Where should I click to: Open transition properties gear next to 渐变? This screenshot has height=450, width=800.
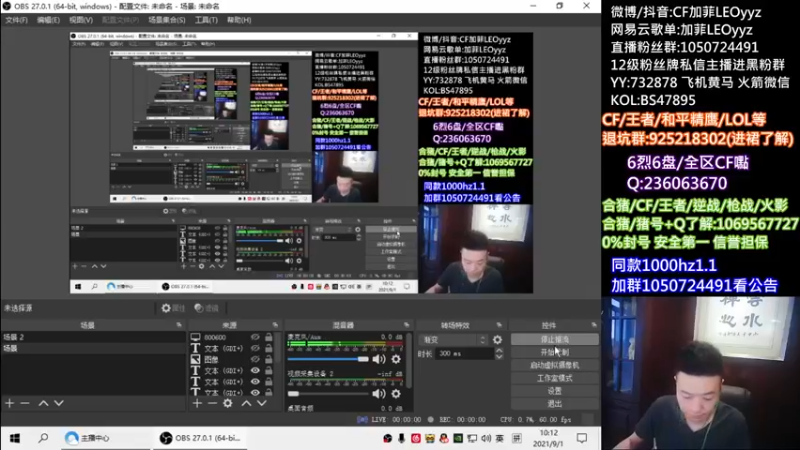497,339
